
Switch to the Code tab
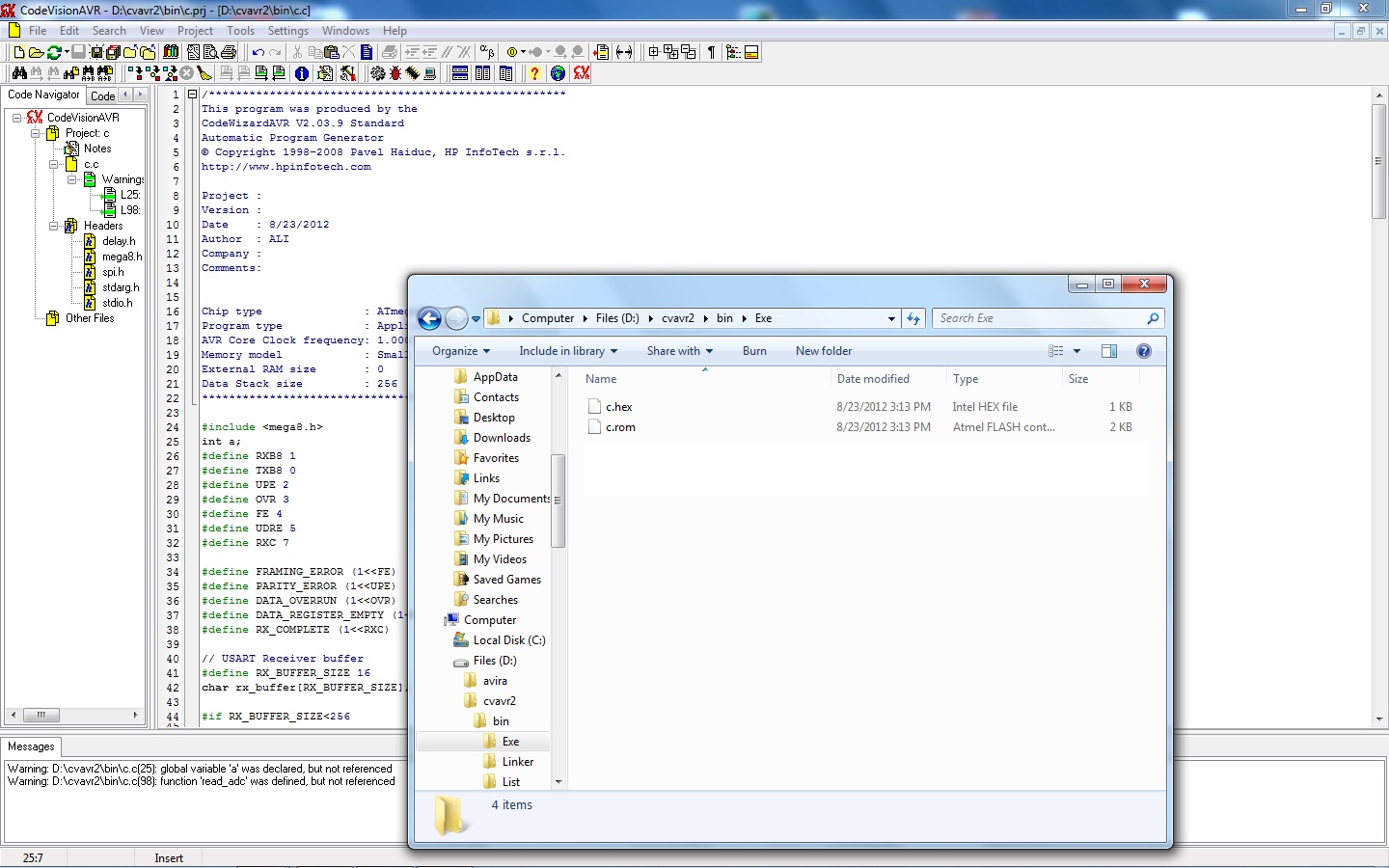103,95
